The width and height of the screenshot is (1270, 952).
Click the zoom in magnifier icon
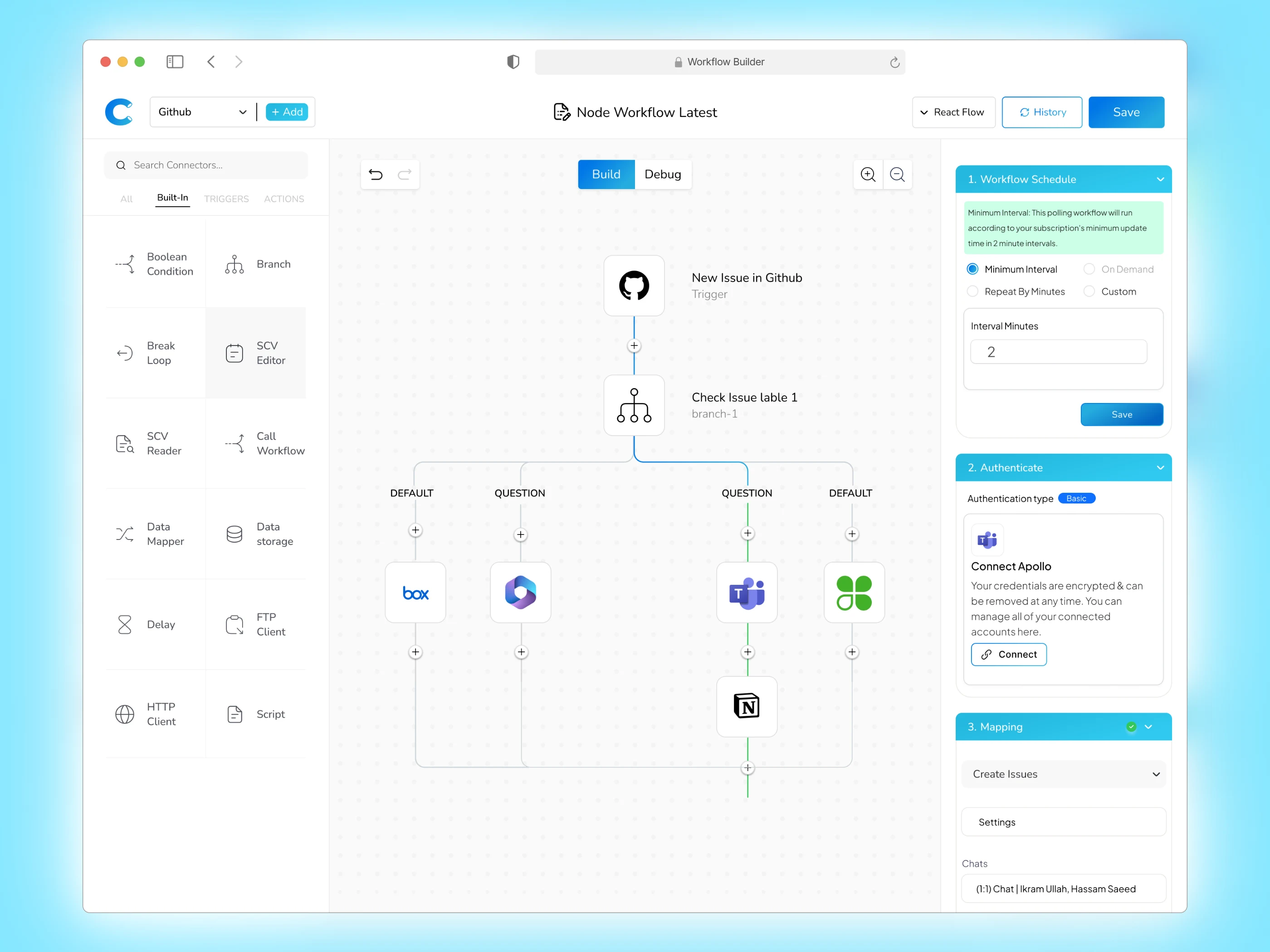coord(868,175)
